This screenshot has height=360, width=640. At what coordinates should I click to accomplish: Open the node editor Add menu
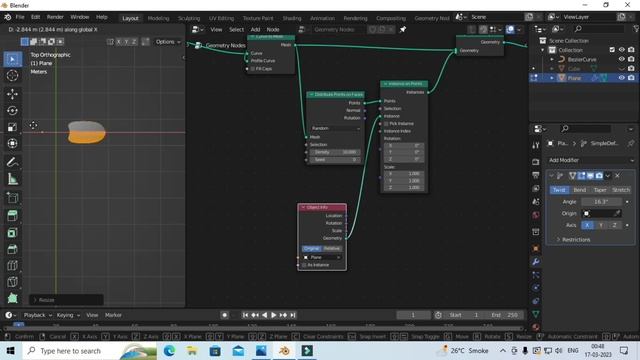[x=256, y=29]
